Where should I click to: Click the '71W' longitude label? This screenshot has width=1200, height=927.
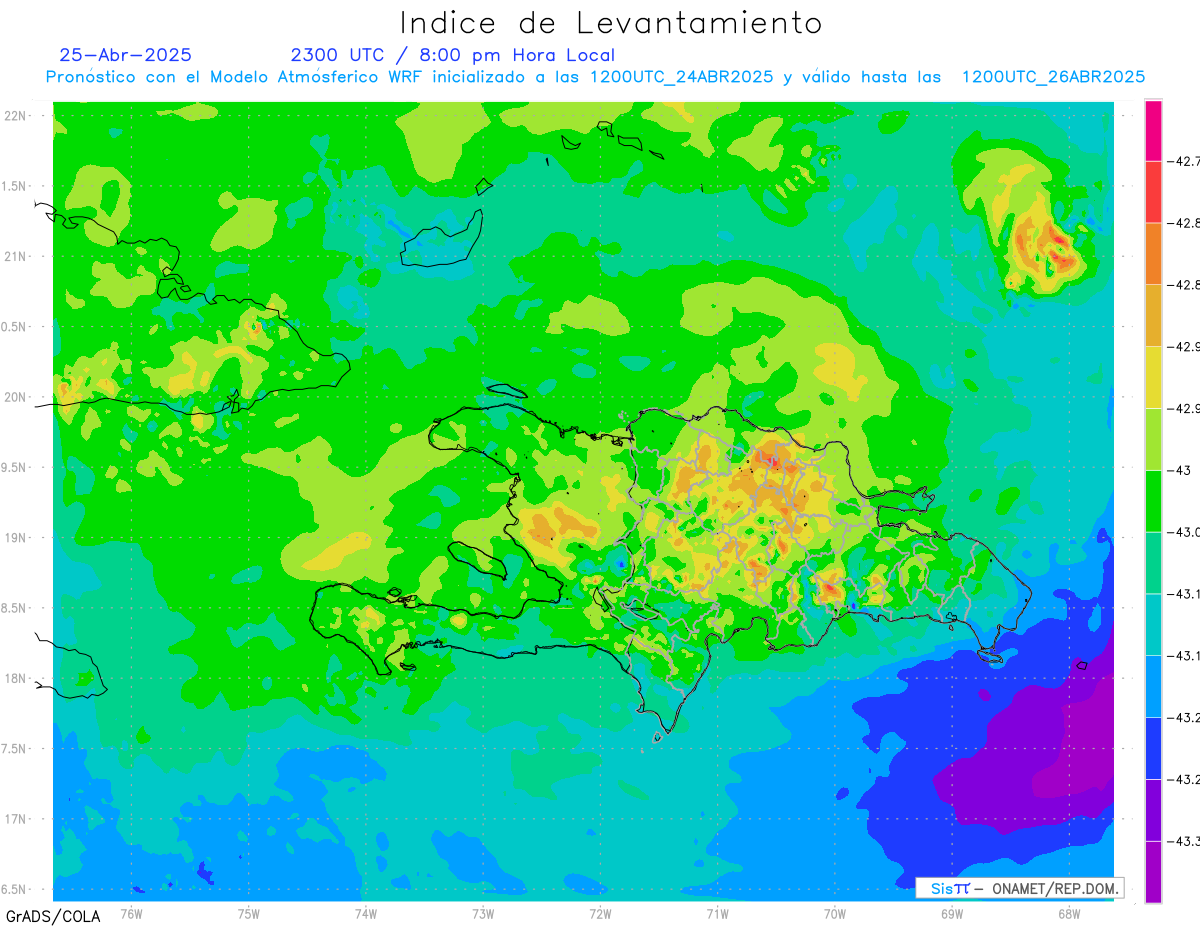tap(717, 914)
